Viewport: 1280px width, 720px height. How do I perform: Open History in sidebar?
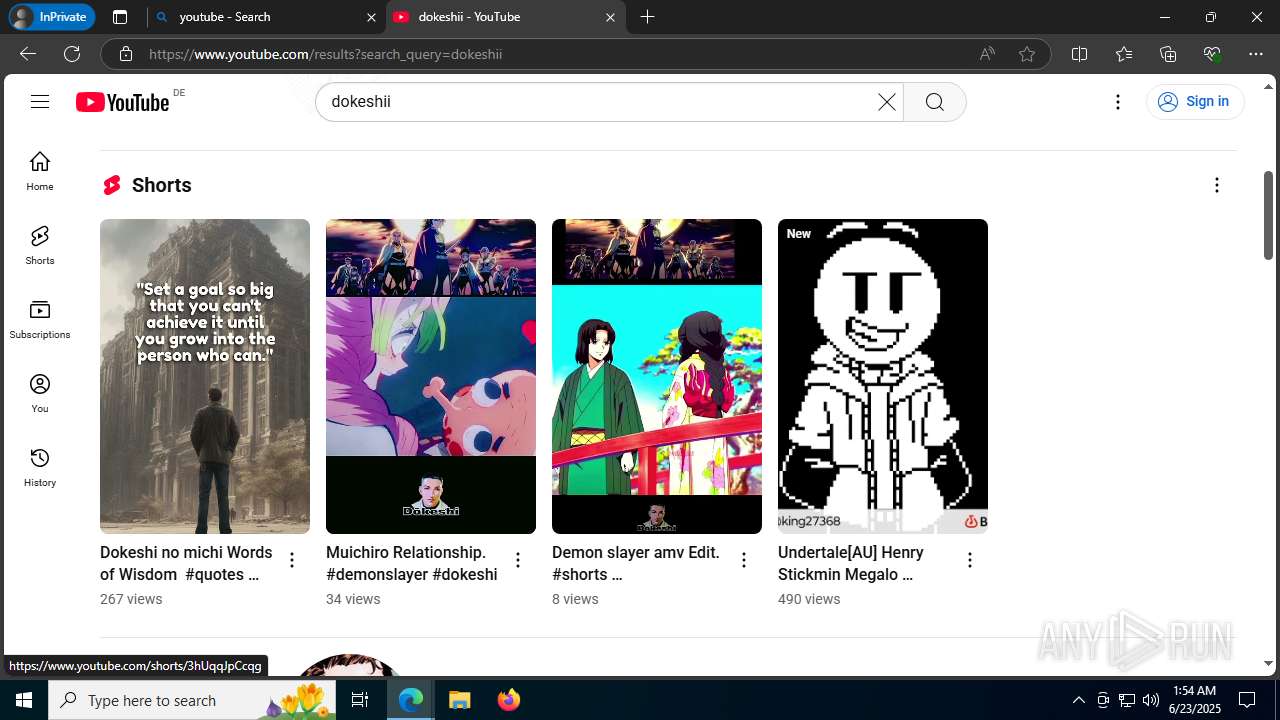tap(40, 467)
